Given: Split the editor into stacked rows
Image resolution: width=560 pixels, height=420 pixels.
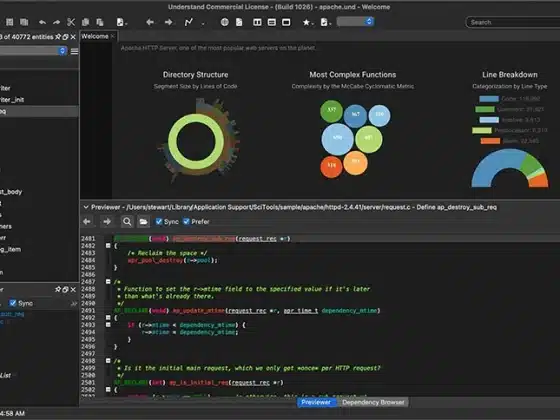Looking at the screenshot, I should click(x=271, y=22).
